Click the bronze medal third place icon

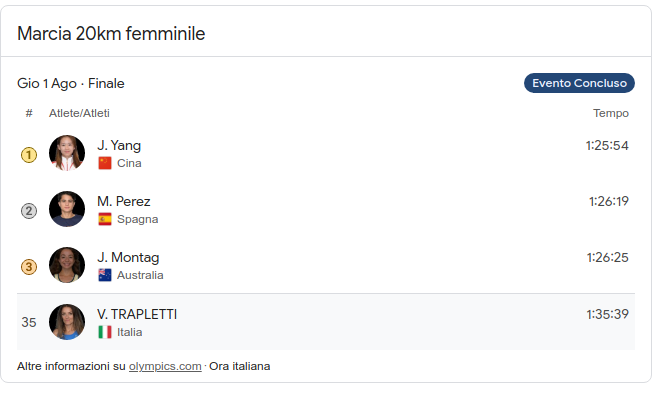[x=29, y=266]
